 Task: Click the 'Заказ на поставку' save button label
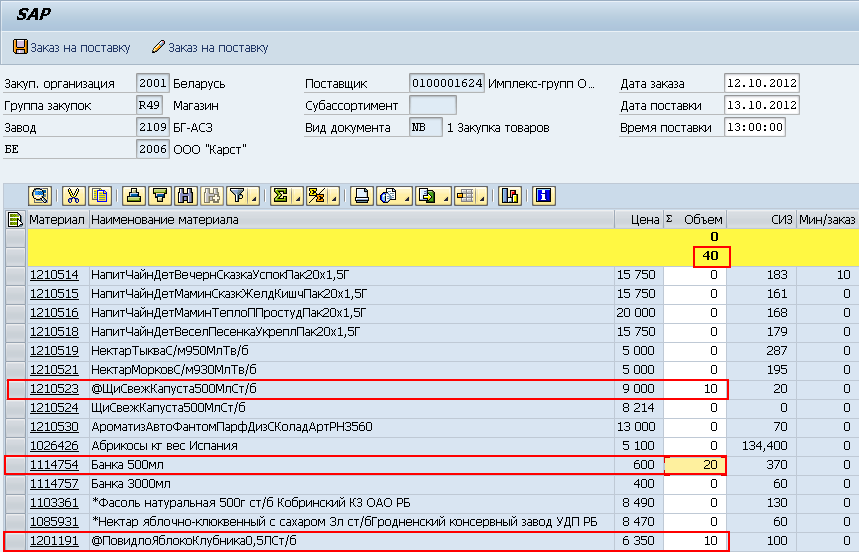[x=80, y=48]
